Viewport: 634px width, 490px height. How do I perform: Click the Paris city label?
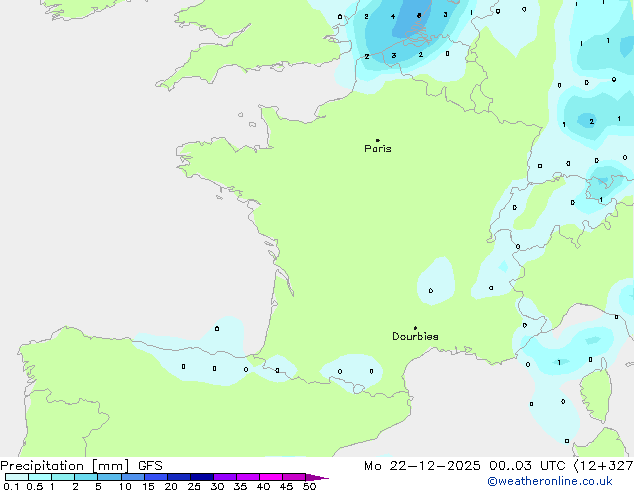[378, 149]
